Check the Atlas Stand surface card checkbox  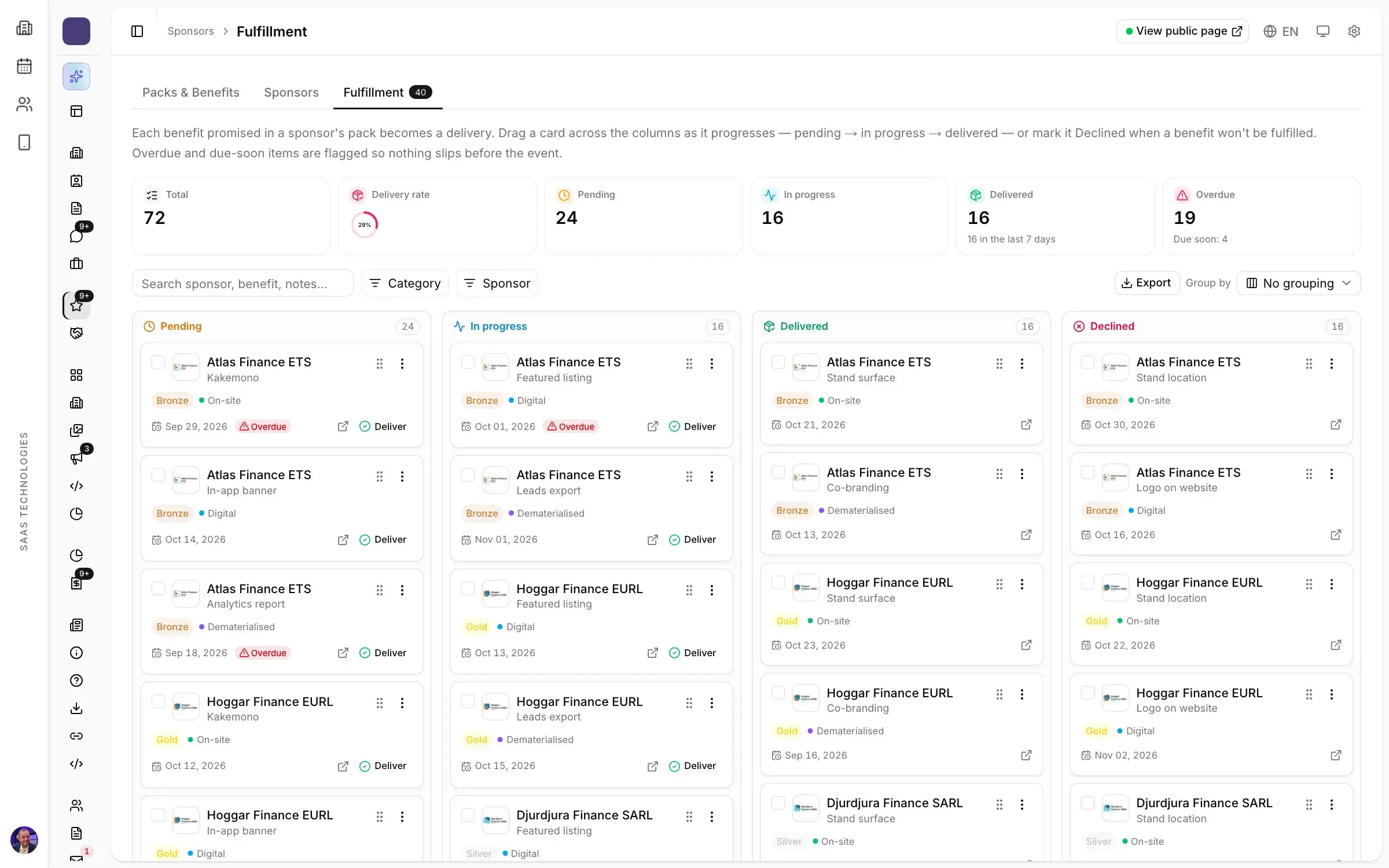tap(778, 362)
